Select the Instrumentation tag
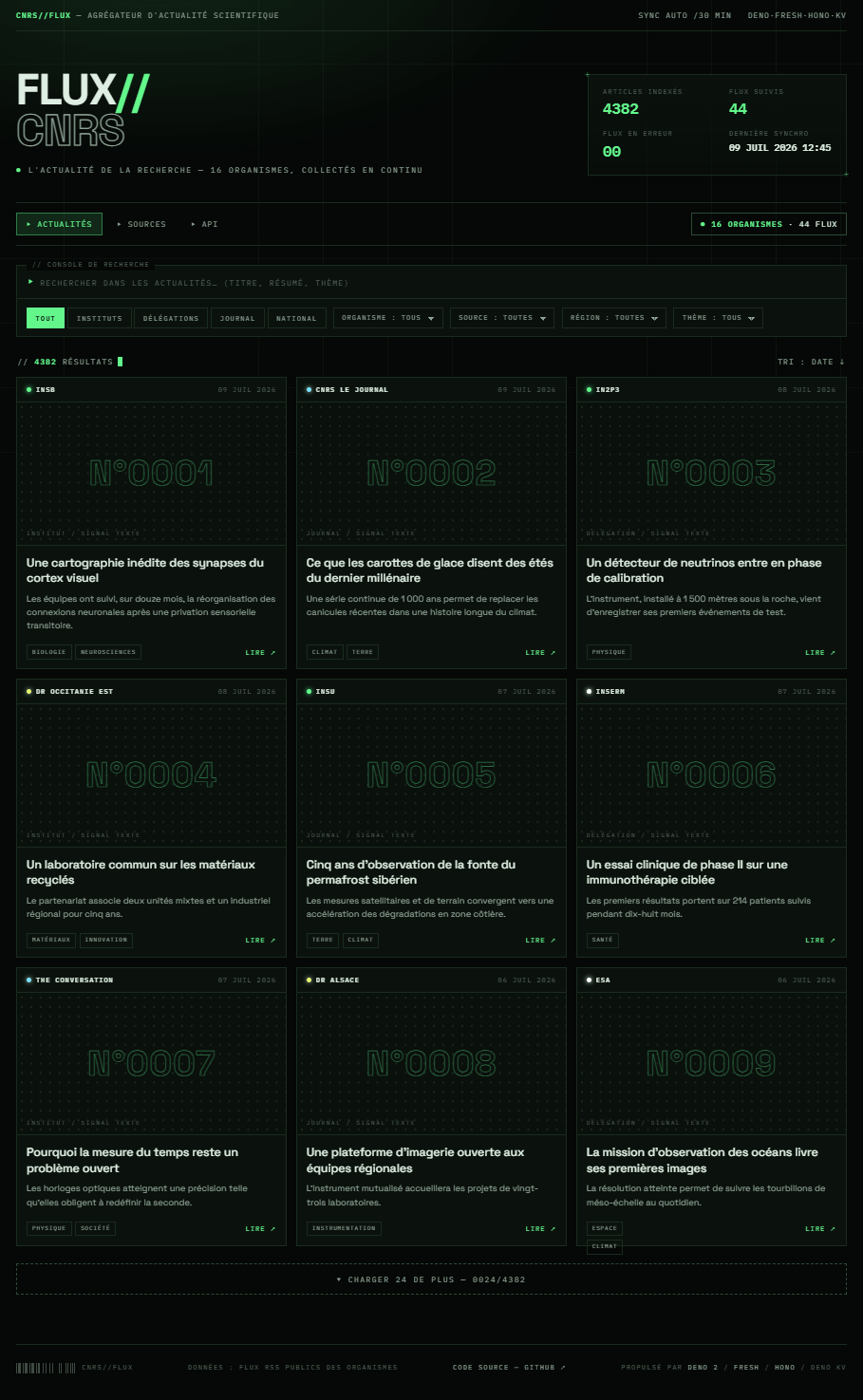Screen dimensions: 863x1400 pos(344,1228)
